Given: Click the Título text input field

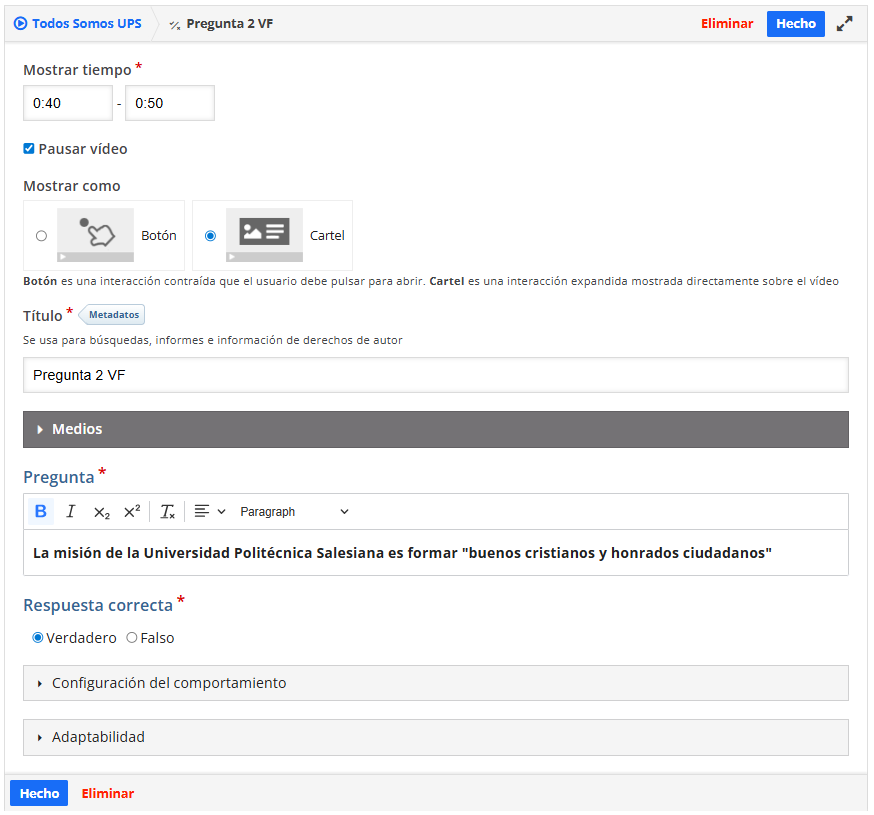Looking at the screenshot, I should [435, 375].
